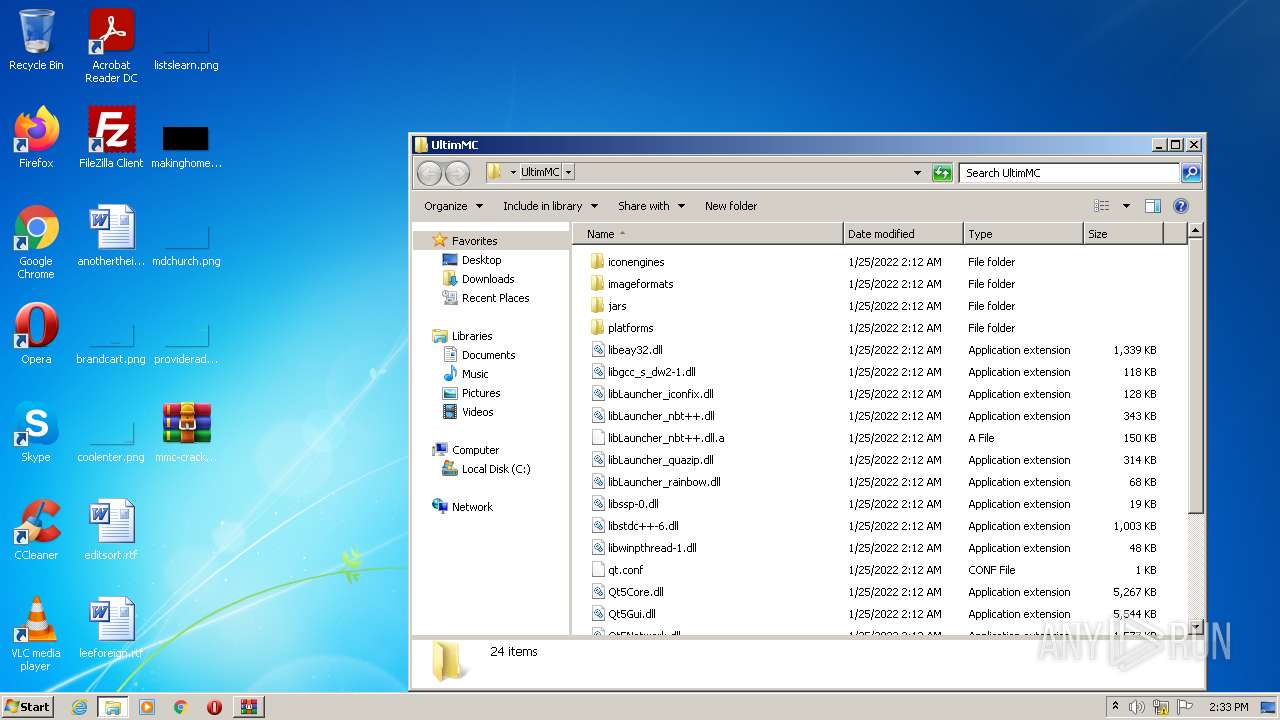
Task: Open Downloads in navigation pane
Action: 487,279
